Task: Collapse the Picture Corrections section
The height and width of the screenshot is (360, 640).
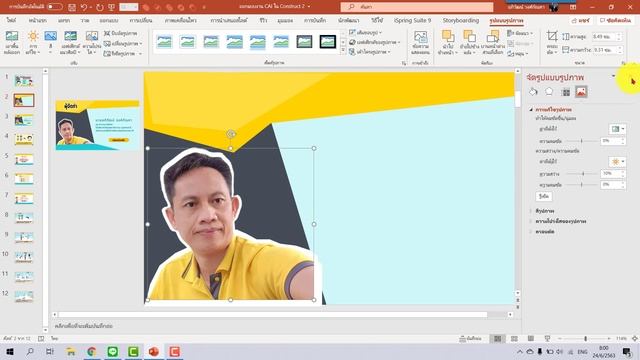Action: [531, 109]
